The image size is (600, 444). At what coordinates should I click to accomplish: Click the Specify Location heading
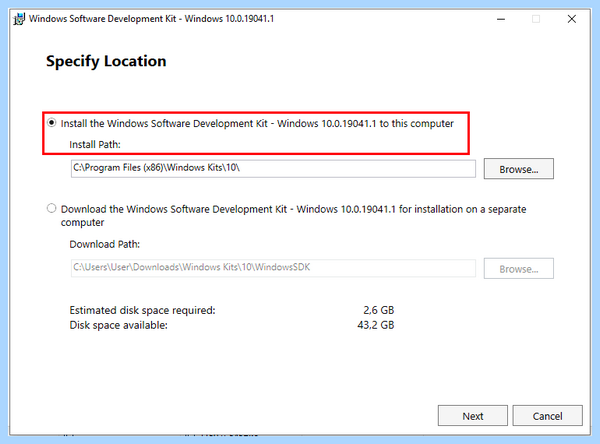click(106, 61)
